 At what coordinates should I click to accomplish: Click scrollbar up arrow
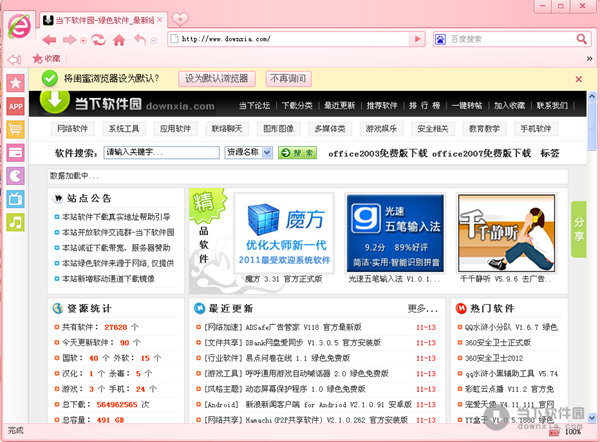coord(592,96)
